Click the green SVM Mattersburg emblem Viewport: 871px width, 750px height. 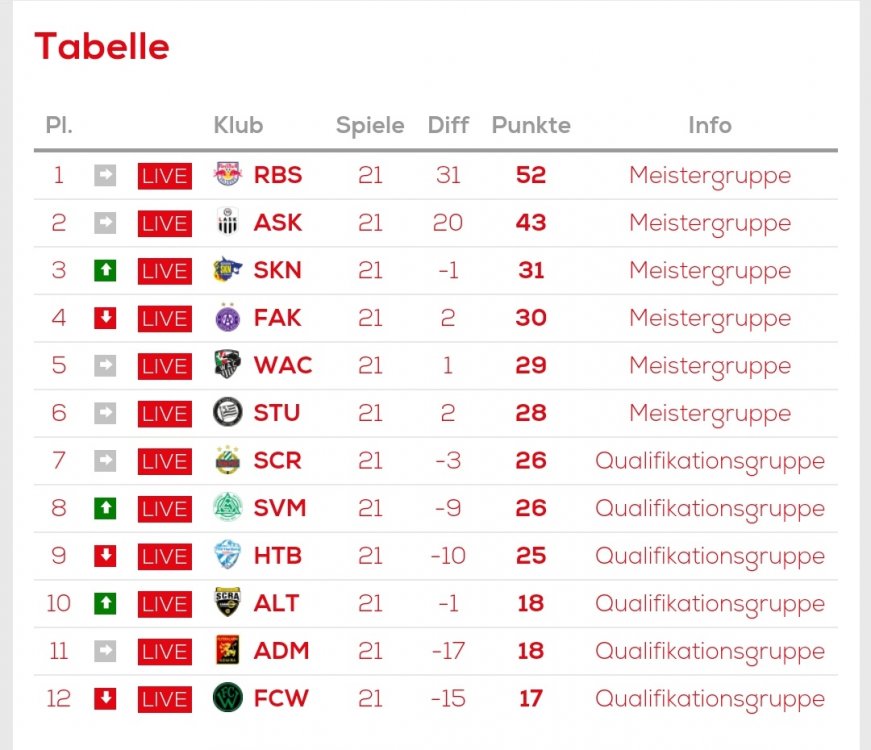click(228, 507)
